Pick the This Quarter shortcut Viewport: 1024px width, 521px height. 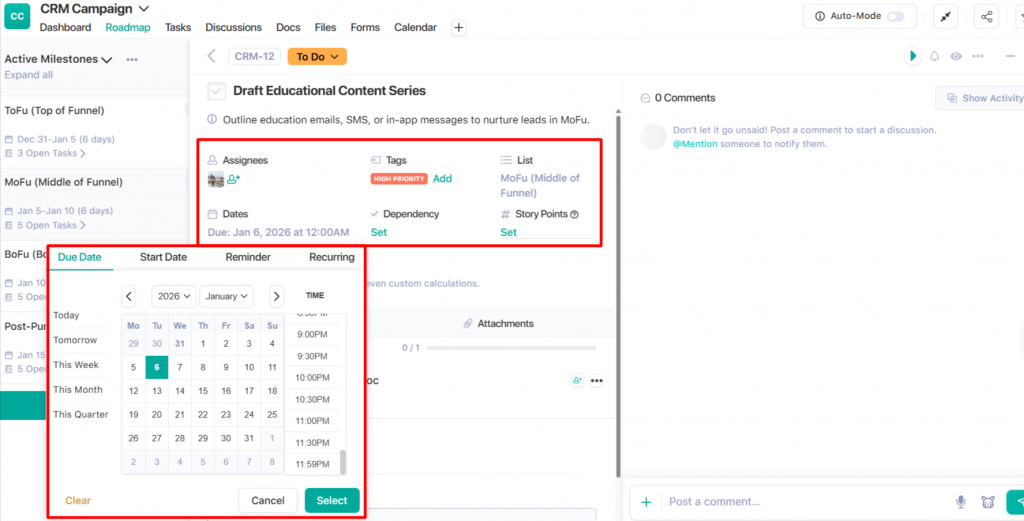click(x=81, y=415)
